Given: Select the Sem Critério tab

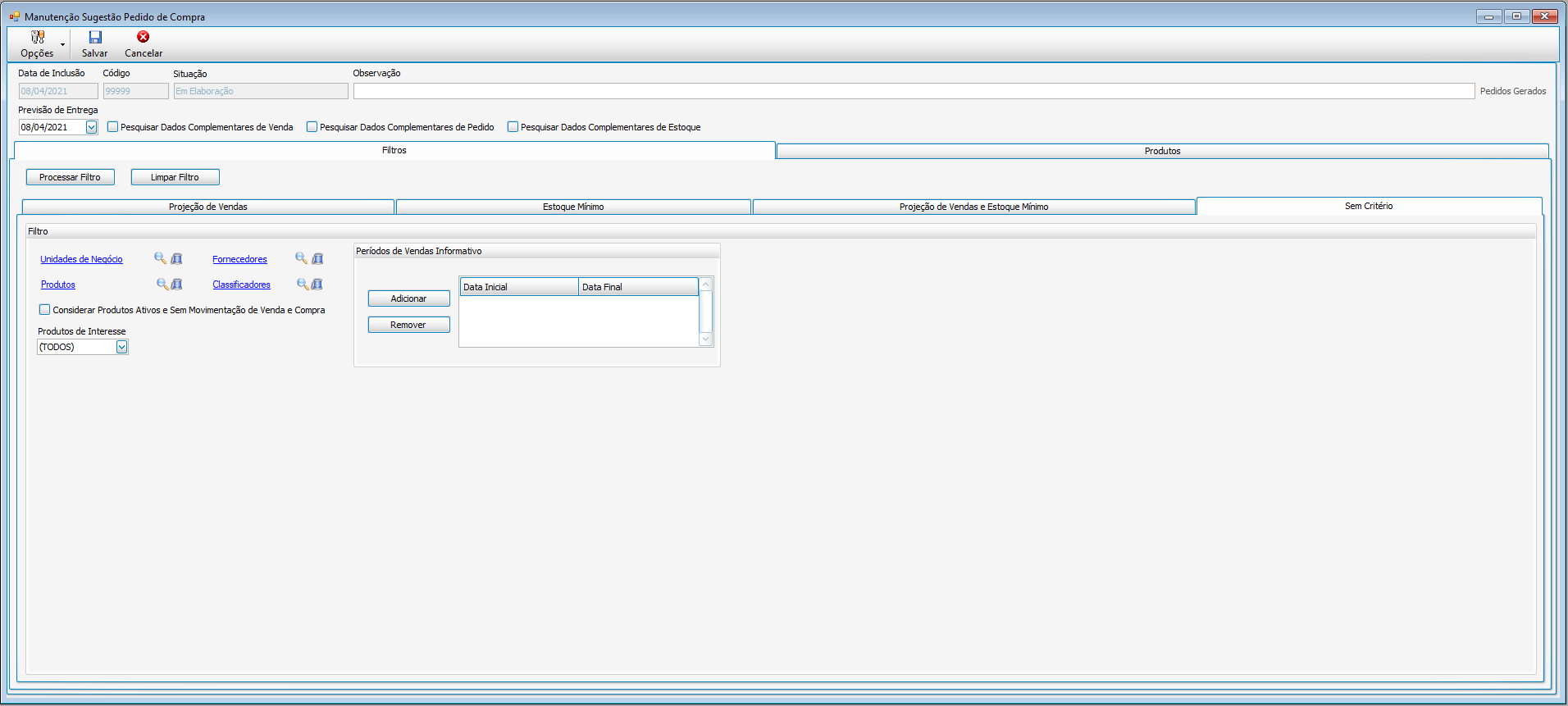Looking at the screenshot, I should tap(1369, 206).
